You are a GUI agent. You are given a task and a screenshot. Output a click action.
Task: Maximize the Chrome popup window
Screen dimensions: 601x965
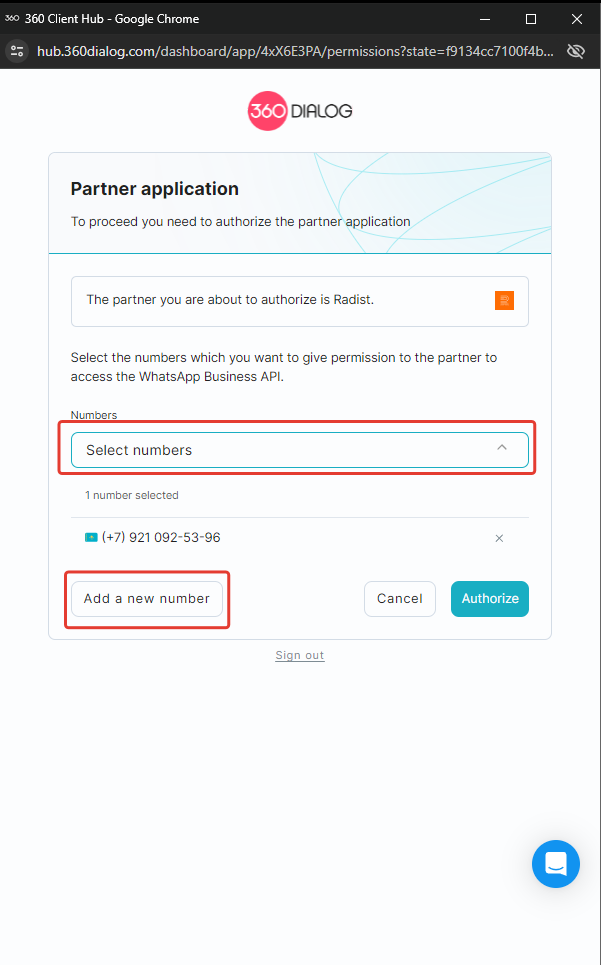tap(531, 18)
